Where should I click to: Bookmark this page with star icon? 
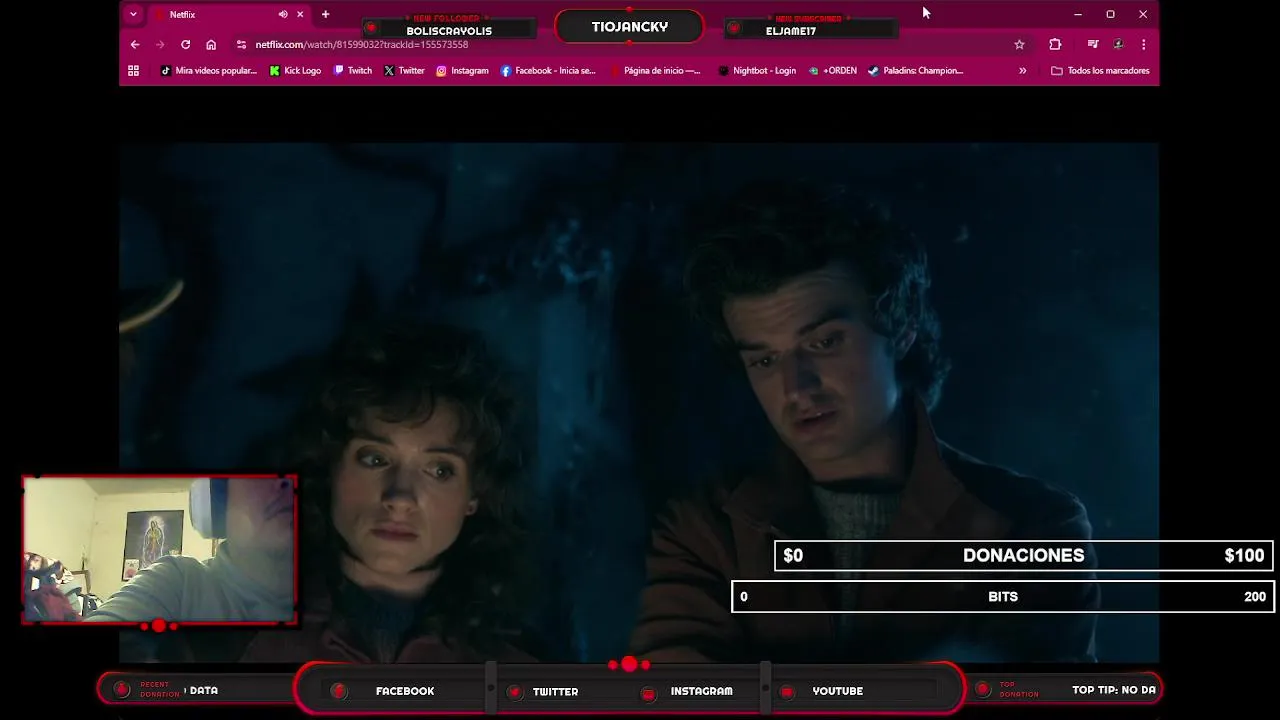[x=1019, y=44]
